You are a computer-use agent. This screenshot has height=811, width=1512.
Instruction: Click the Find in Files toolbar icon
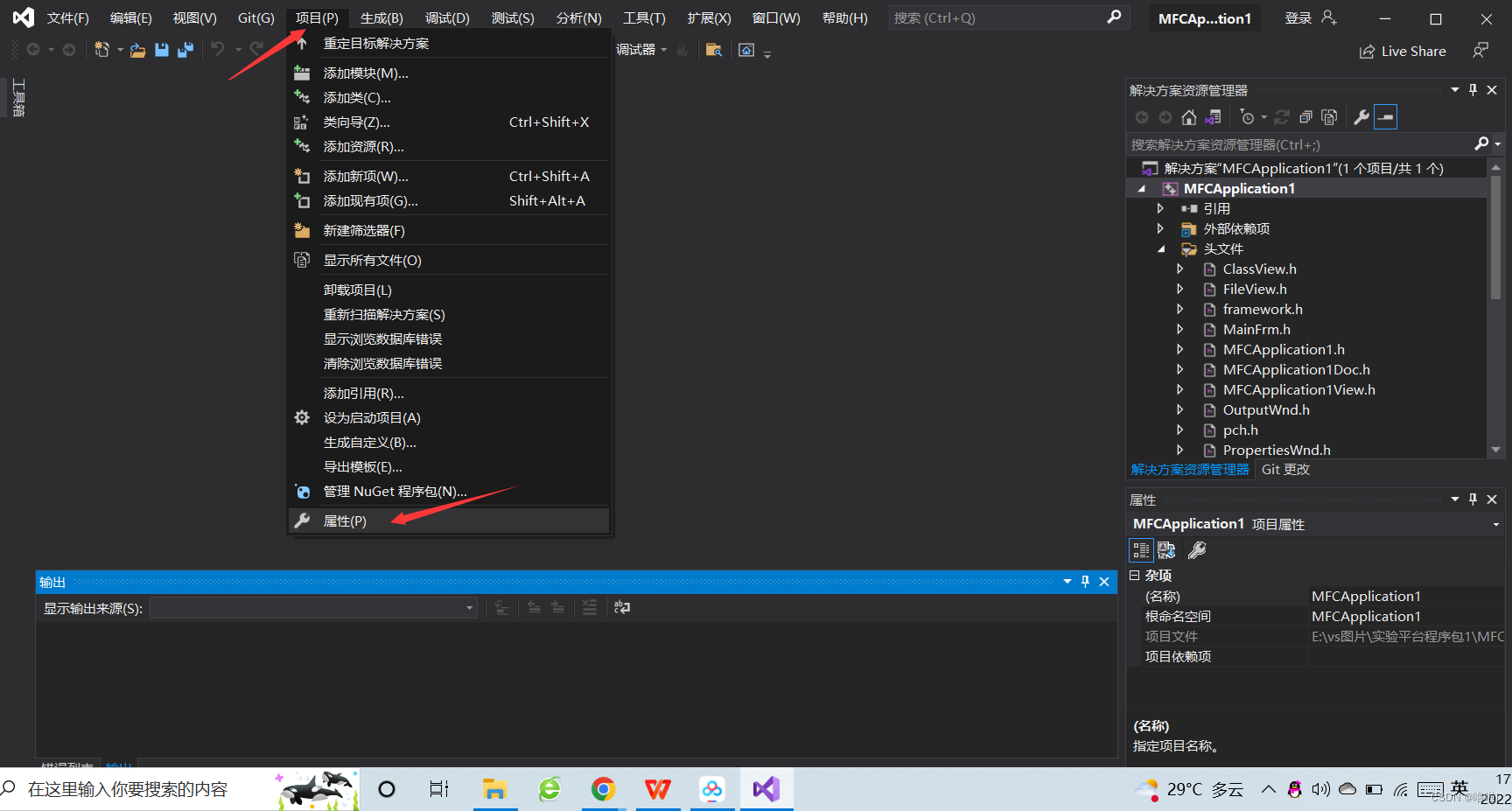pyautogui.click(x=714, y=50)
